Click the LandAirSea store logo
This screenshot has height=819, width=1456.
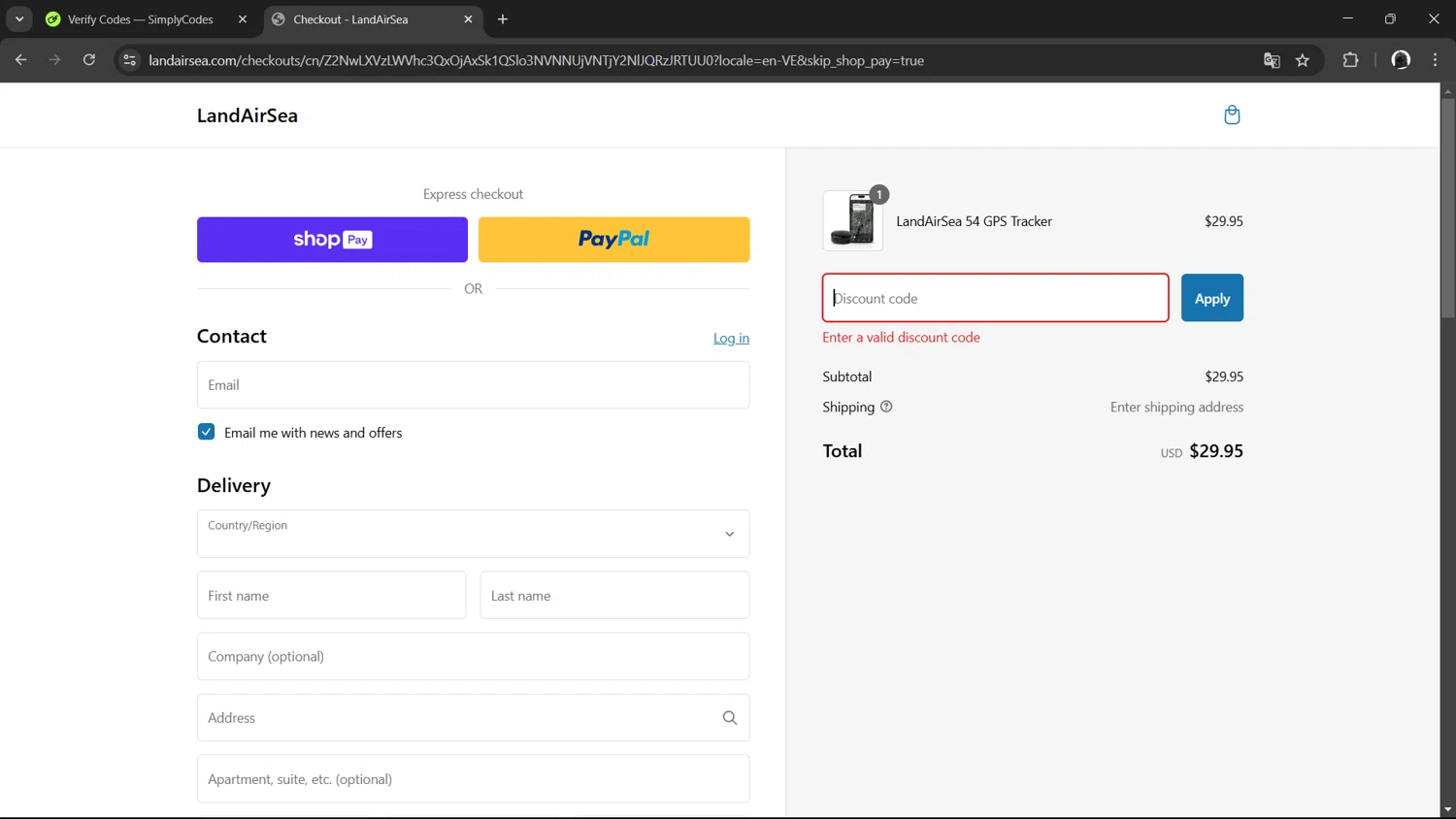(248, 115)
